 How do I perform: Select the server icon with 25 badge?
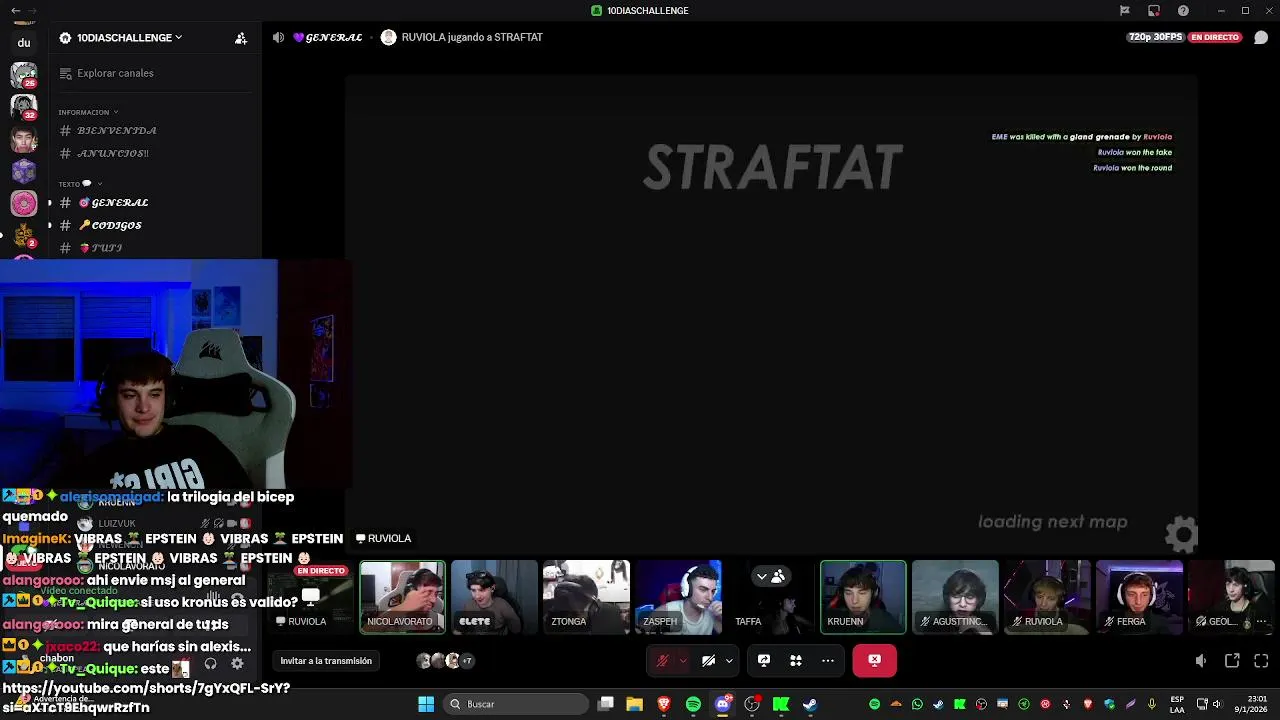tap(24, 75)
